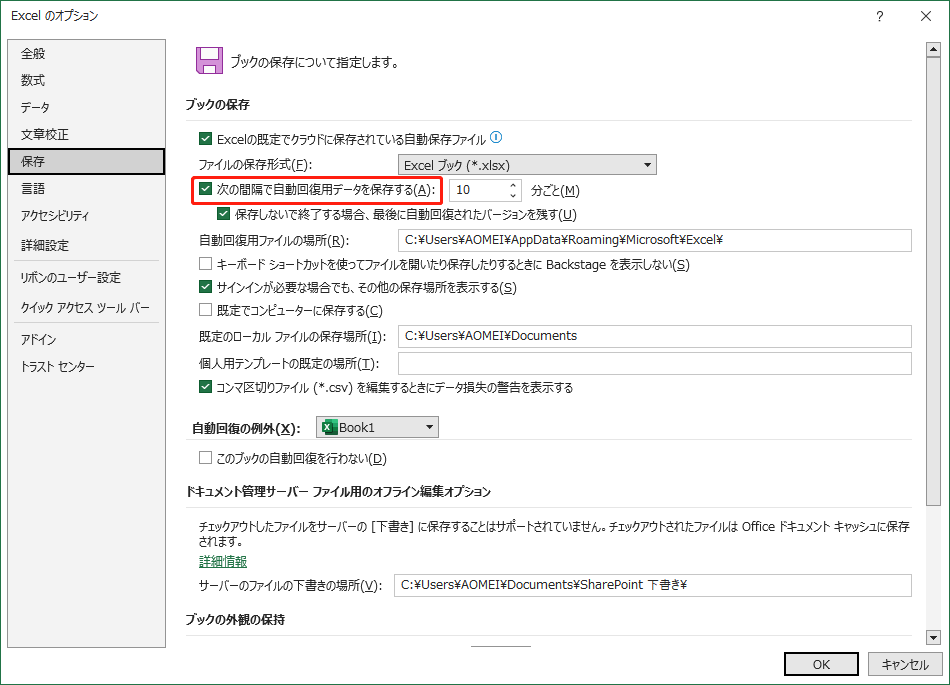950x685 pixels.
Task: Click the ブックの外観の保持 heading
Action: (235, 619)
